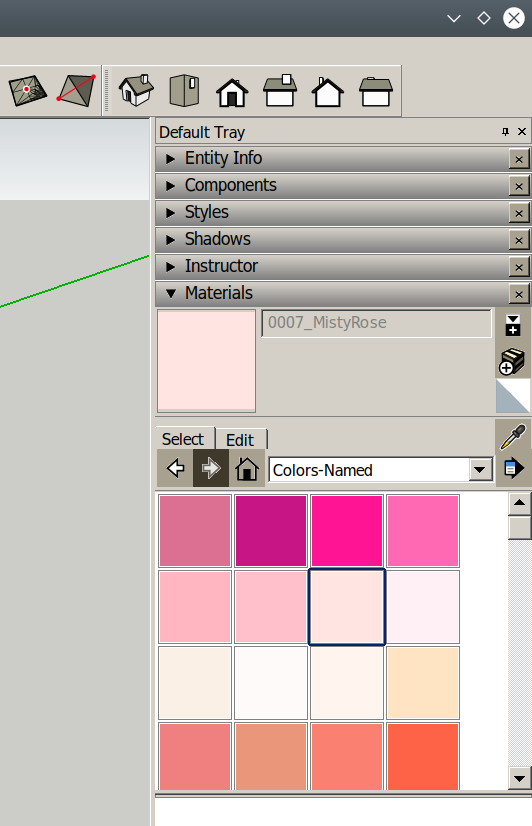Pick the bisque peach swatch
This screenshot has height=826, width=532.
[x=422, y=683]
